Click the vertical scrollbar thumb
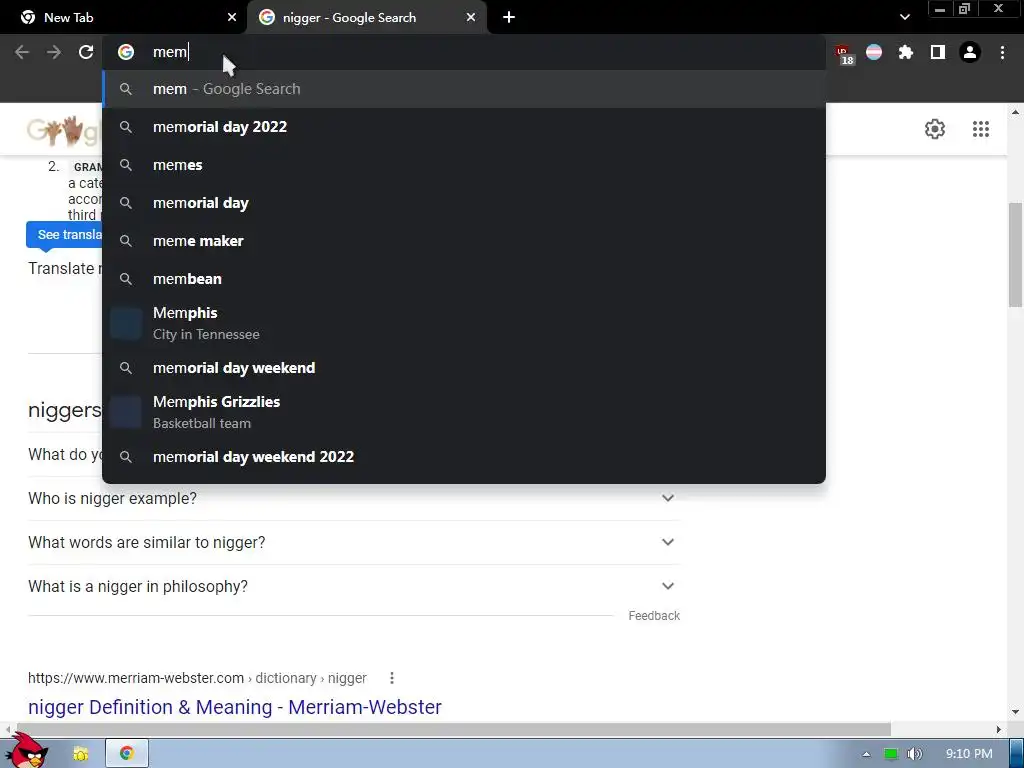The height and width of the screenshot is (768, 1024). coord(1015,255)
